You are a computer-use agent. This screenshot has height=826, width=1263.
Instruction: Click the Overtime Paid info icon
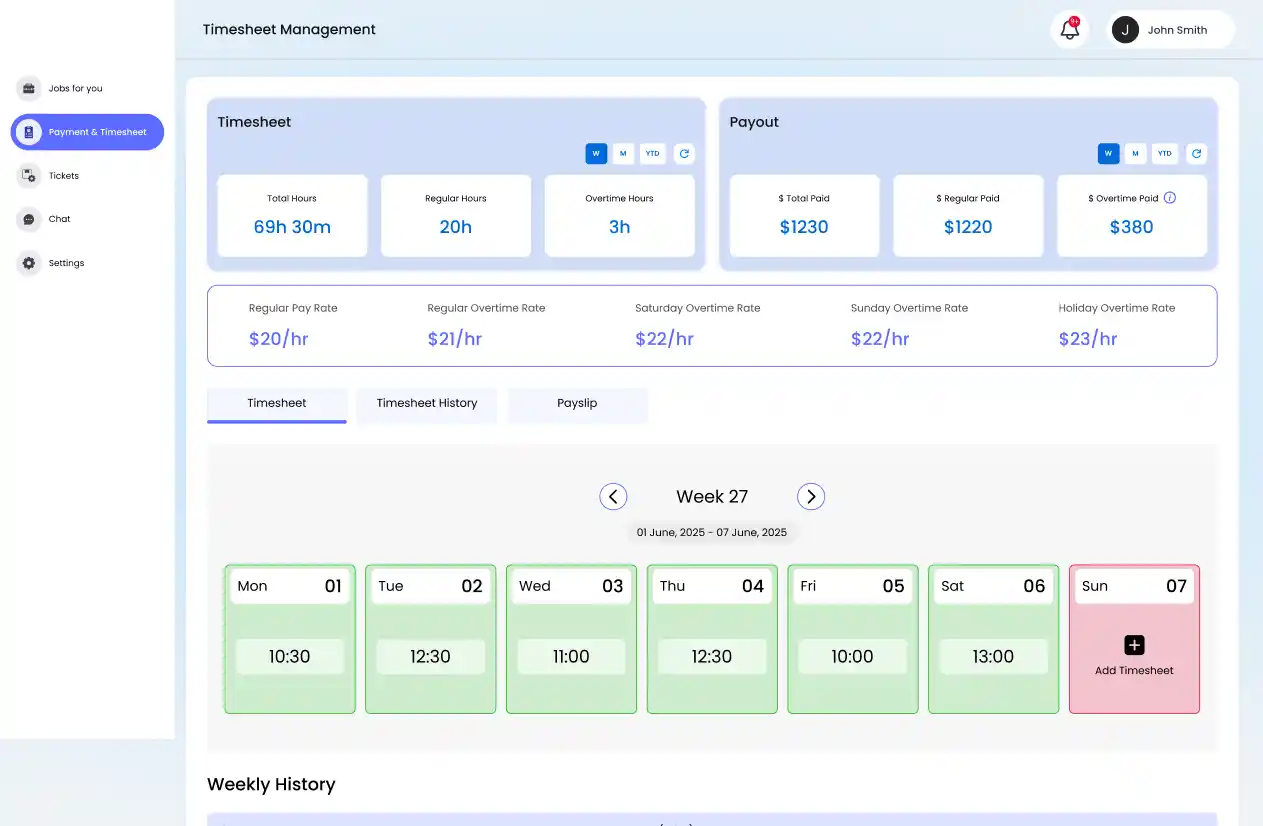[1170, 198]
